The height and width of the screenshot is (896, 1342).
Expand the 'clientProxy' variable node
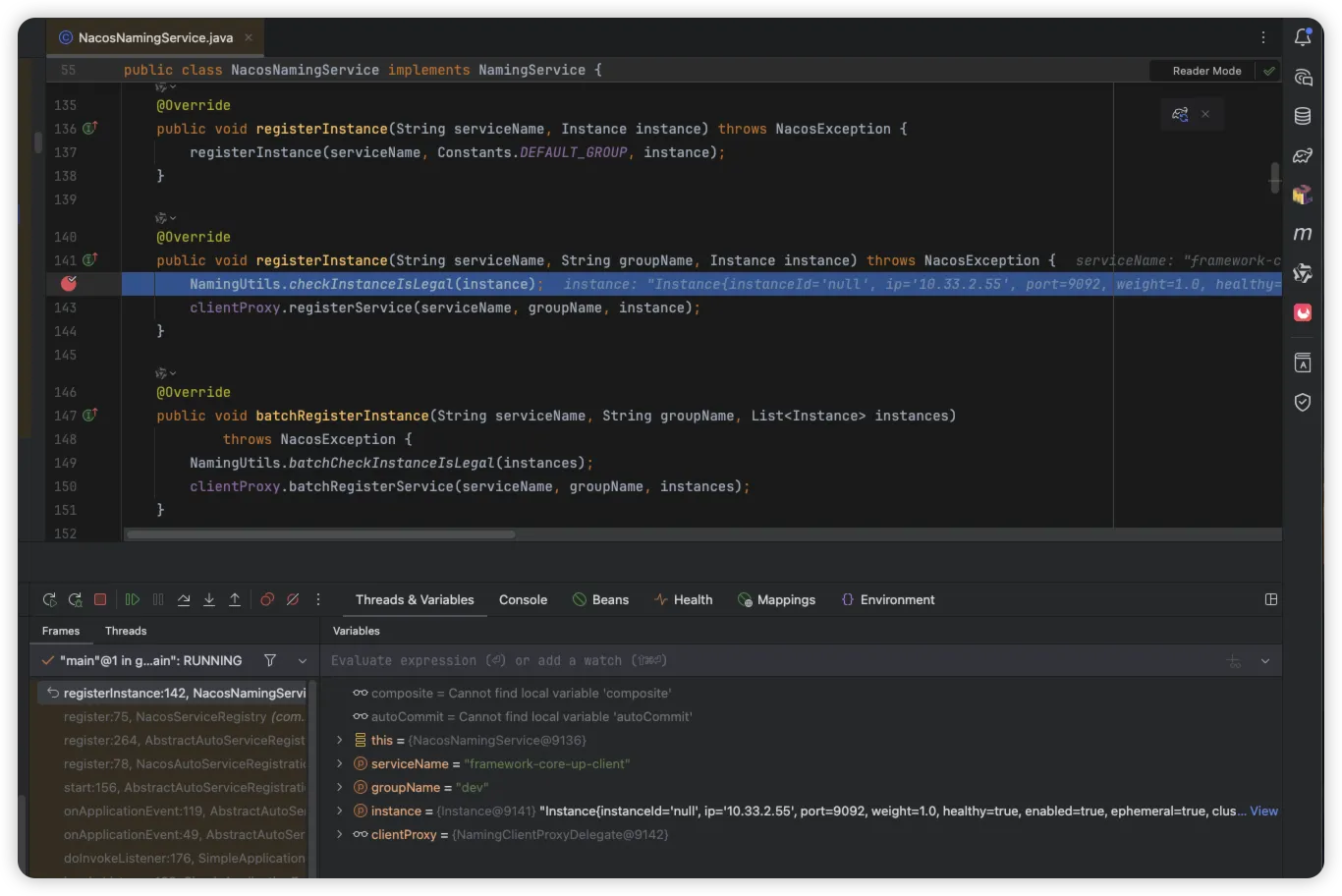pos(340,835)
